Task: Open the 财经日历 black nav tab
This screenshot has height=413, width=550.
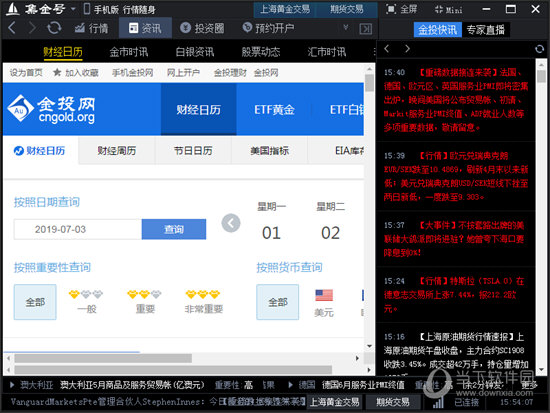Action: 63,52
